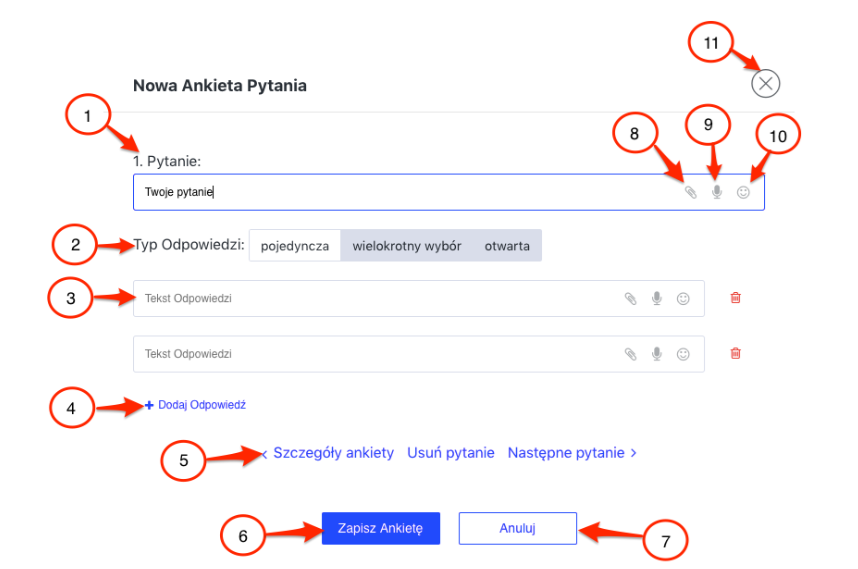Click the "Zapisz Ankietę" button

tap(380, 528)
